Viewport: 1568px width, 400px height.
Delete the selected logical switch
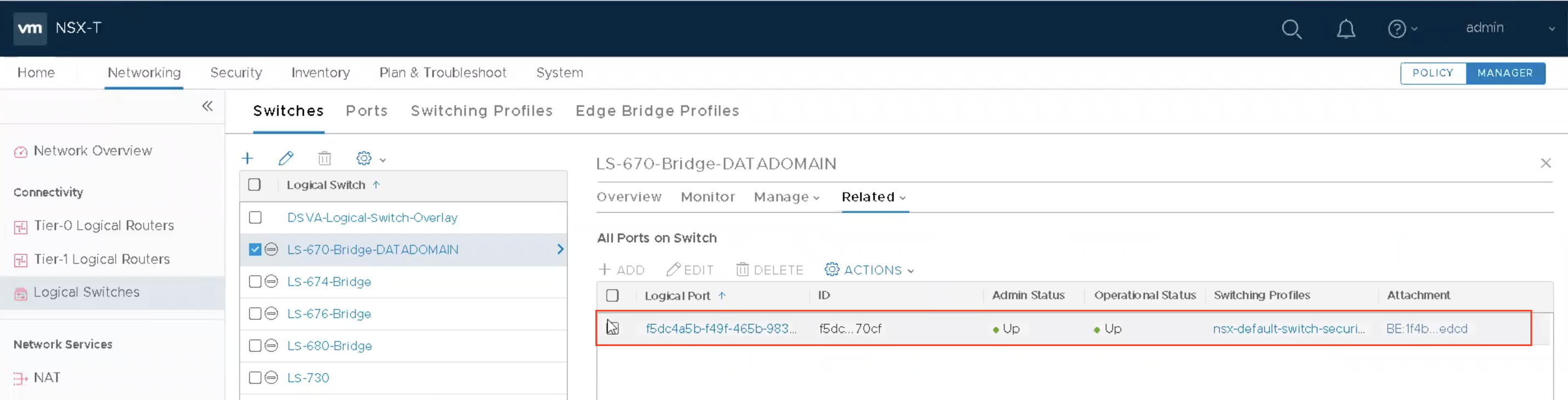tap(325, 159)
